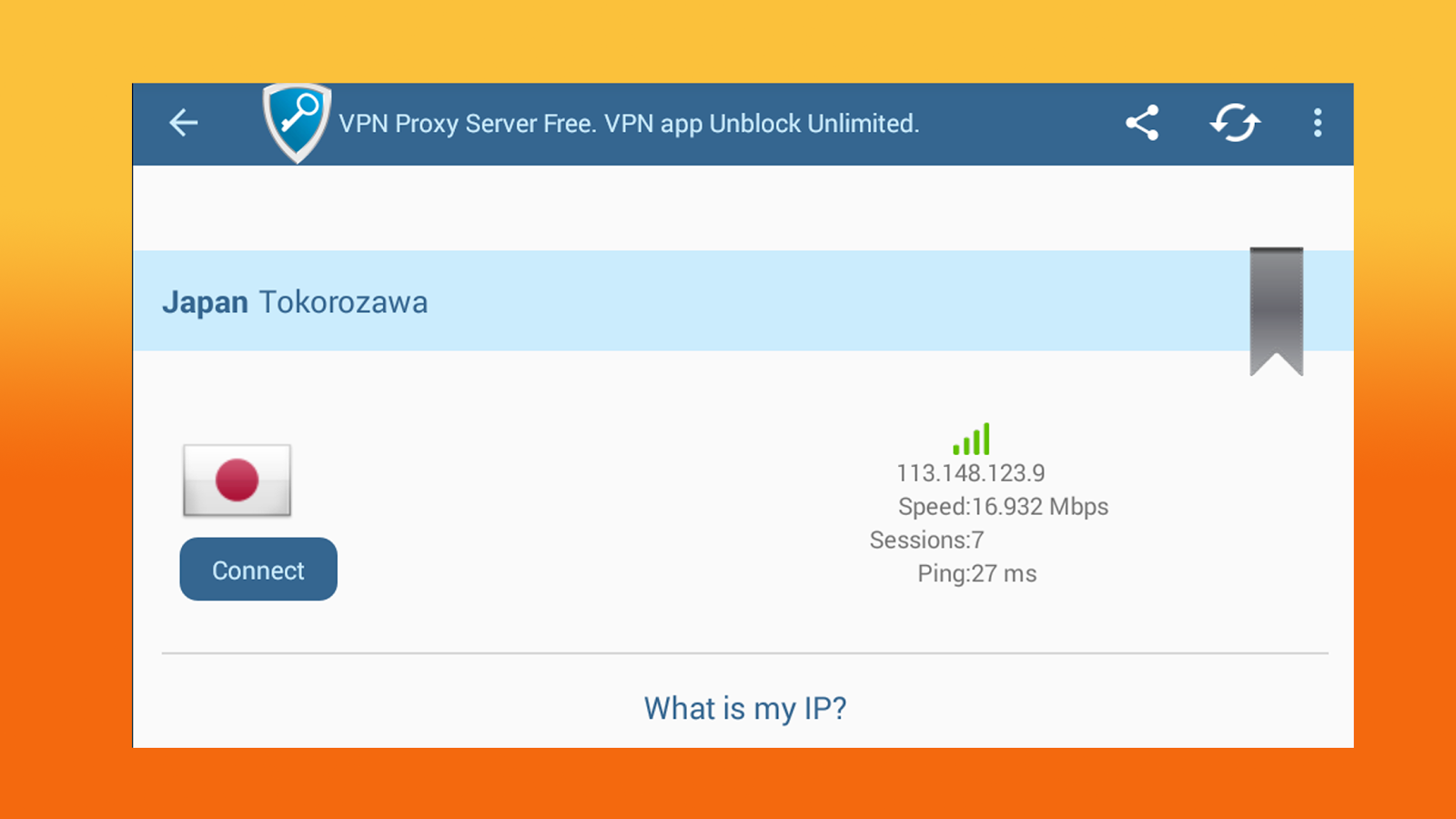Click the divider above What is my IP

point(744,653)
